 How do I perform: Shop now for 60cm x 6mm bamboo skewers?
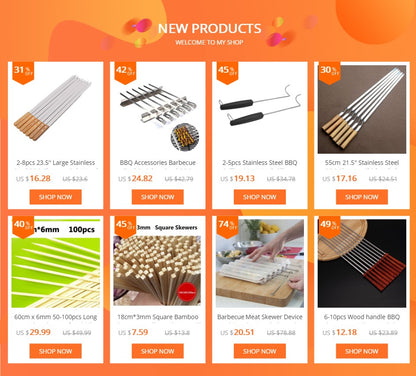[55, 351]
